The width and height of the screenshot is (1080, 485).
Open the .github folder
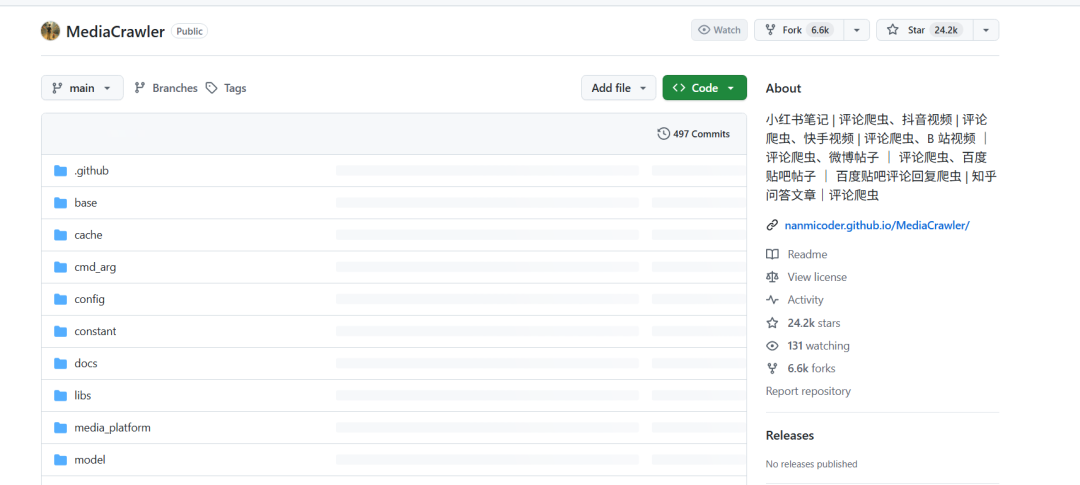92,171
